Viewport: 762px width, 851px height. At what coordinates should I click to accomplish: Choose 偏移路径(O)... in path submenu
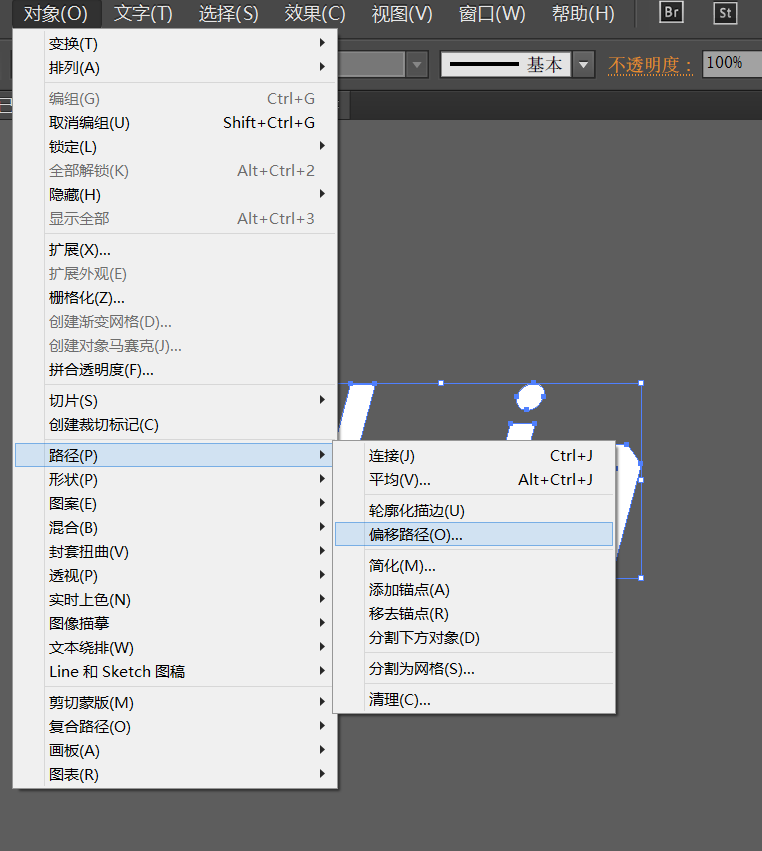474,534
